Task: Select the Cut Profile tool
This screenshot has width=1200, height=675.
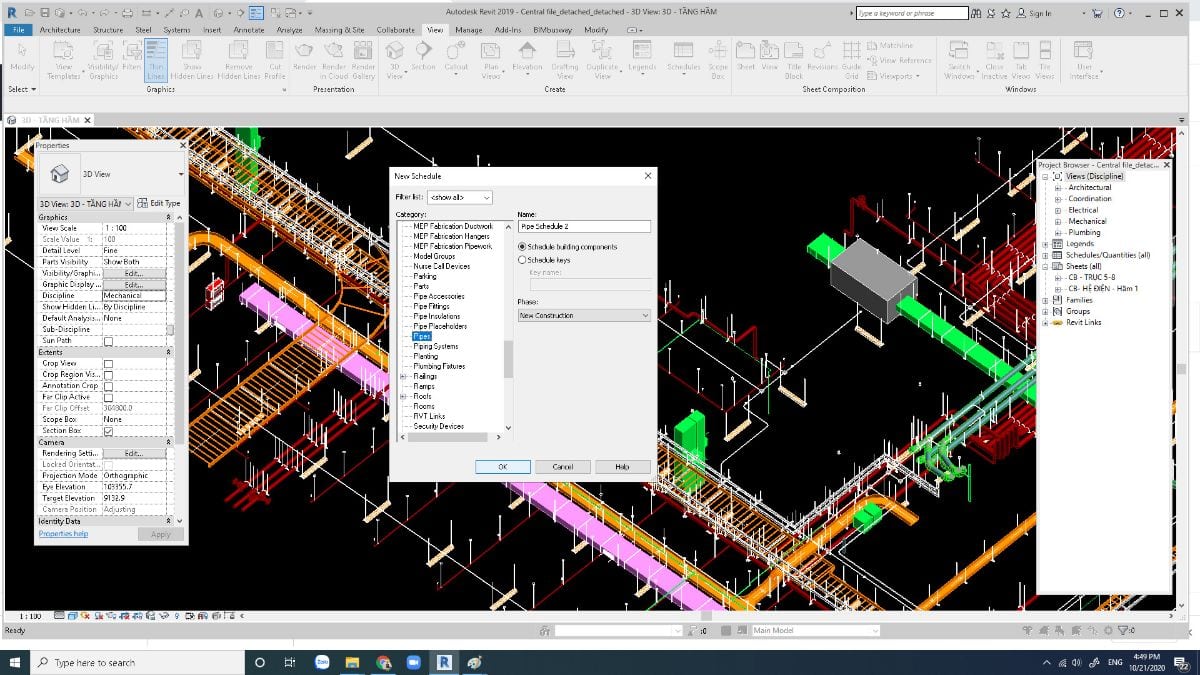Action: coord(276,57)
